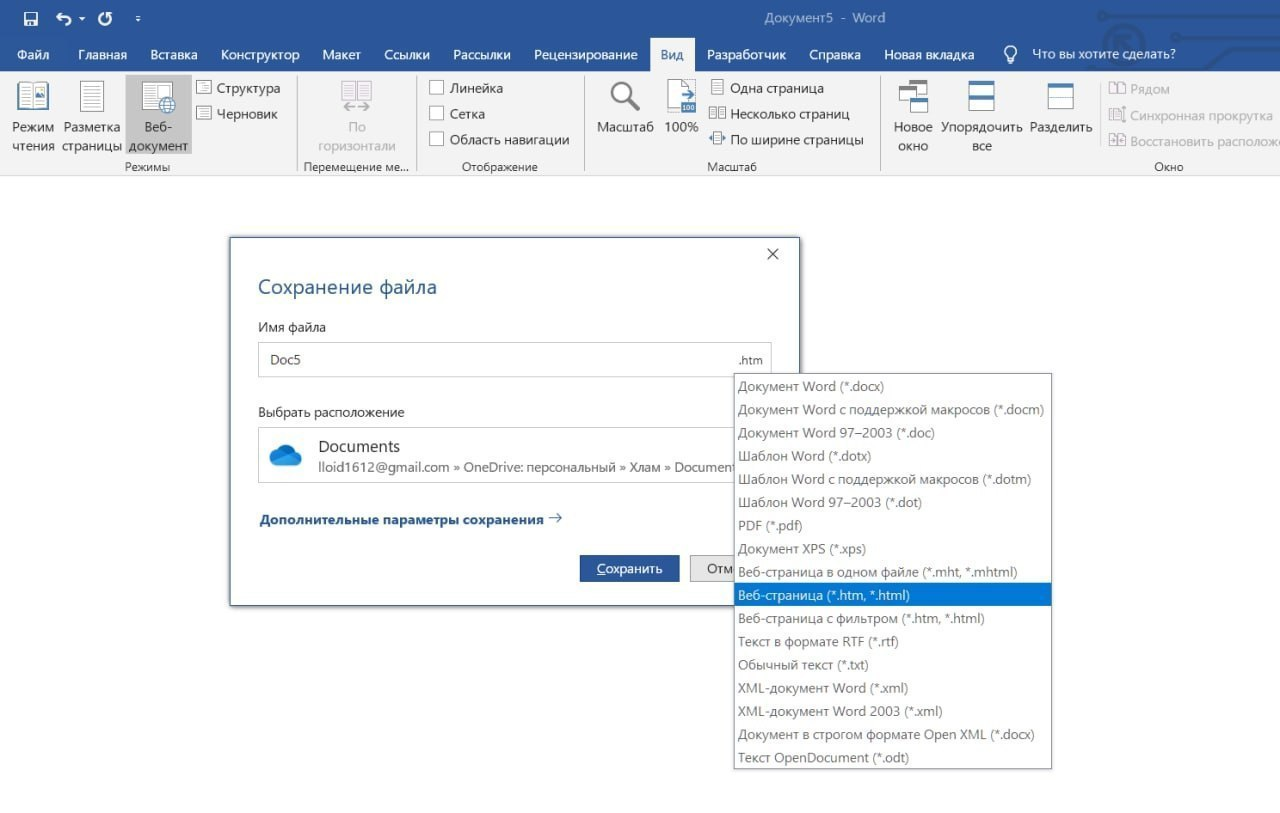The height and width of the screenshot is (813, 1280).
Task: Toggle the Линейка ruler checkbox
Action: click(x=436, y=88)
